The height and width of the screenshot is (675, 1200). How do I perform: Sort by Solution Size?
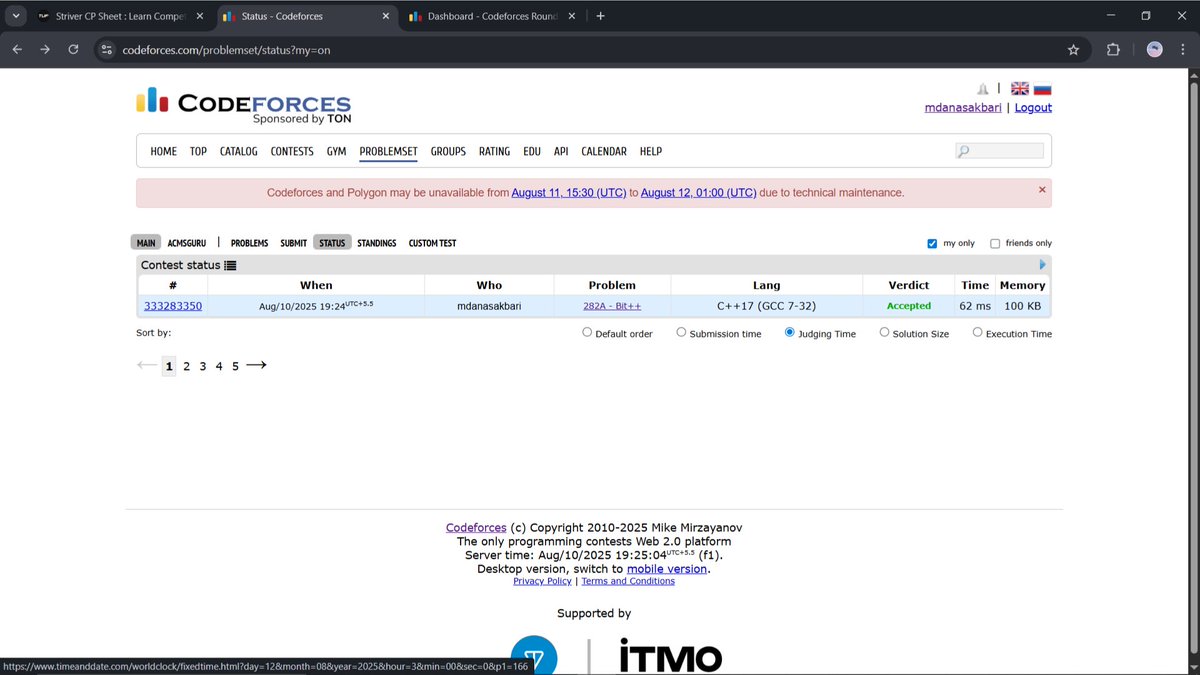click(884, 333)
